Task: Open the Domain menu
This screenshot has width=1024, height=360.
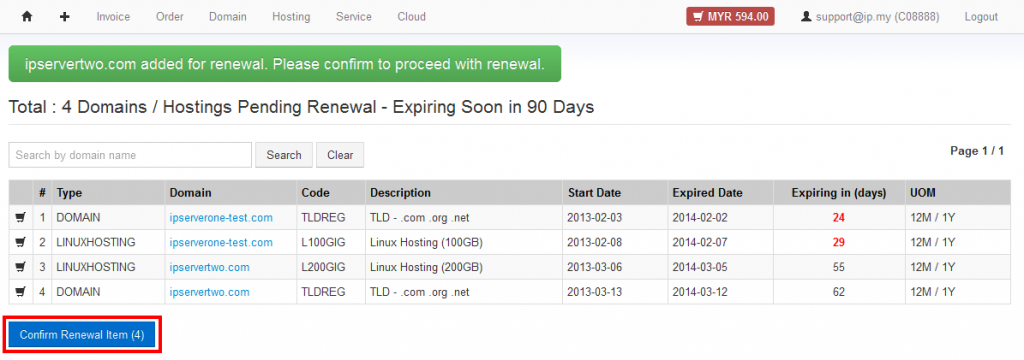Action: tap(228, 17)
